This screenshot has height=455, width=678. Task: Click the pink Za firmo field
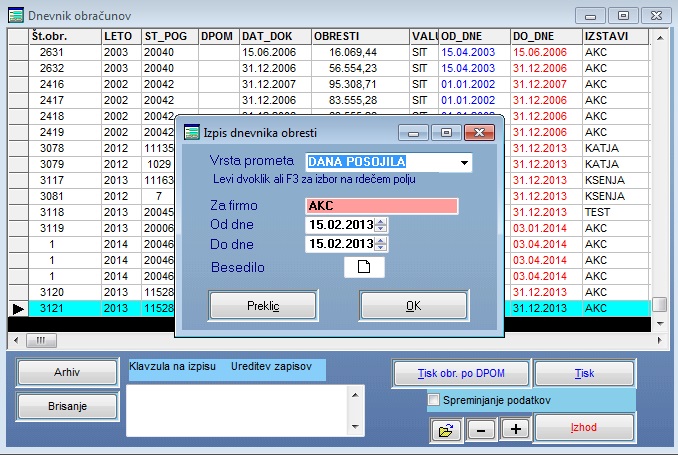click(x=381, y=206)
